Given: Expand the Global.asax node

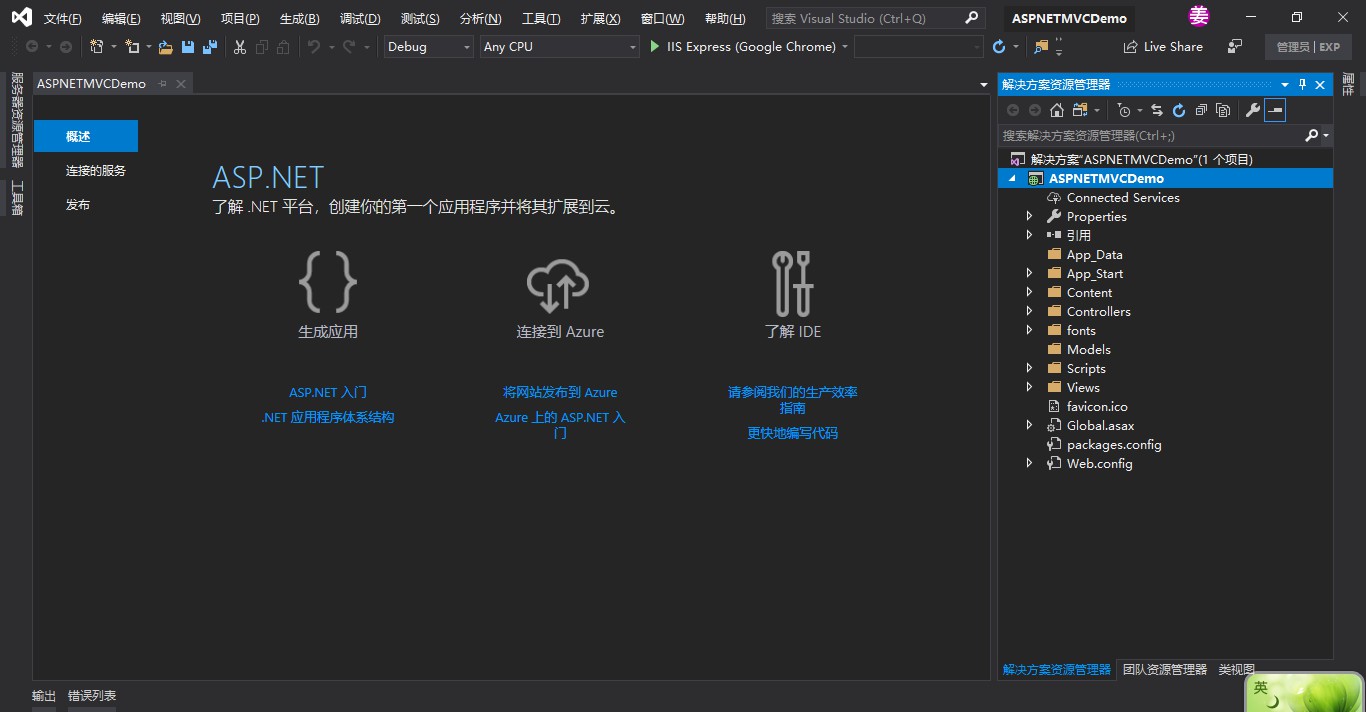Looking at the screenshot, I should [x=1030, y=425].
